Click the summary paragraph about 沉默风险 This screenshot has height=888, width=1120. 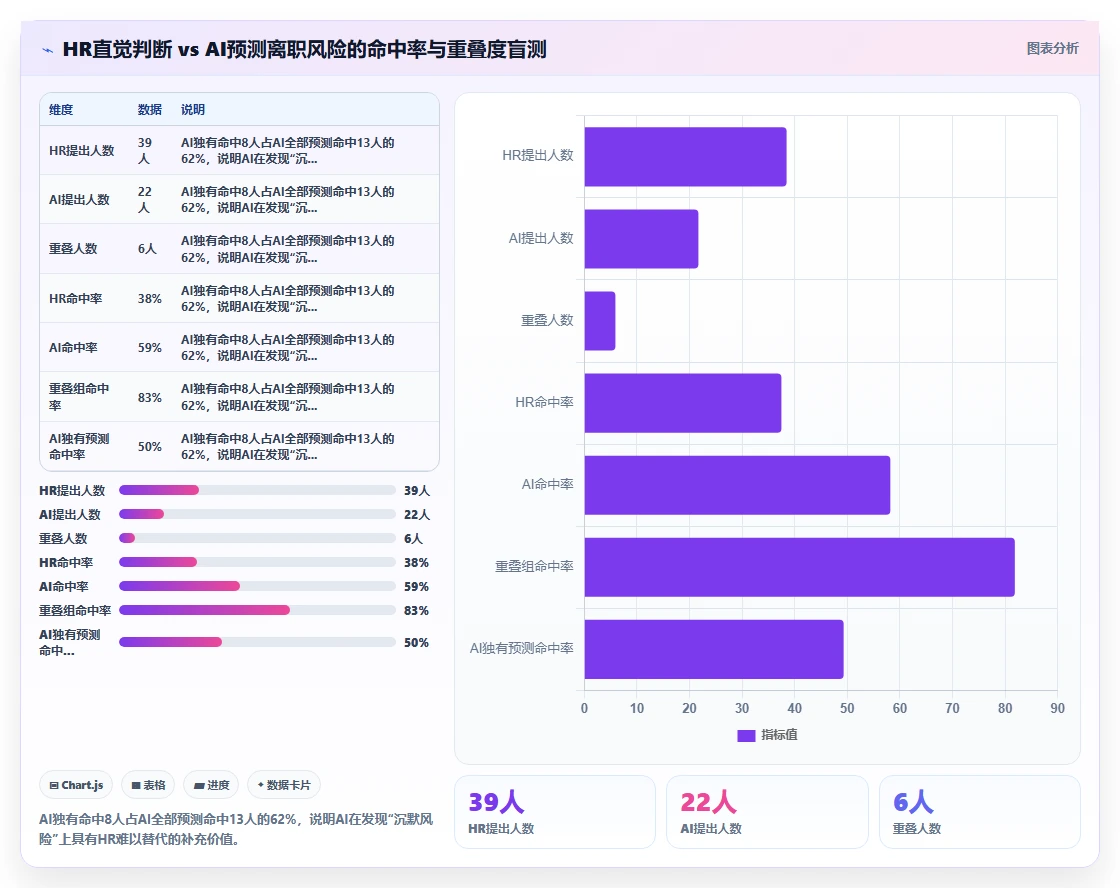236,829
